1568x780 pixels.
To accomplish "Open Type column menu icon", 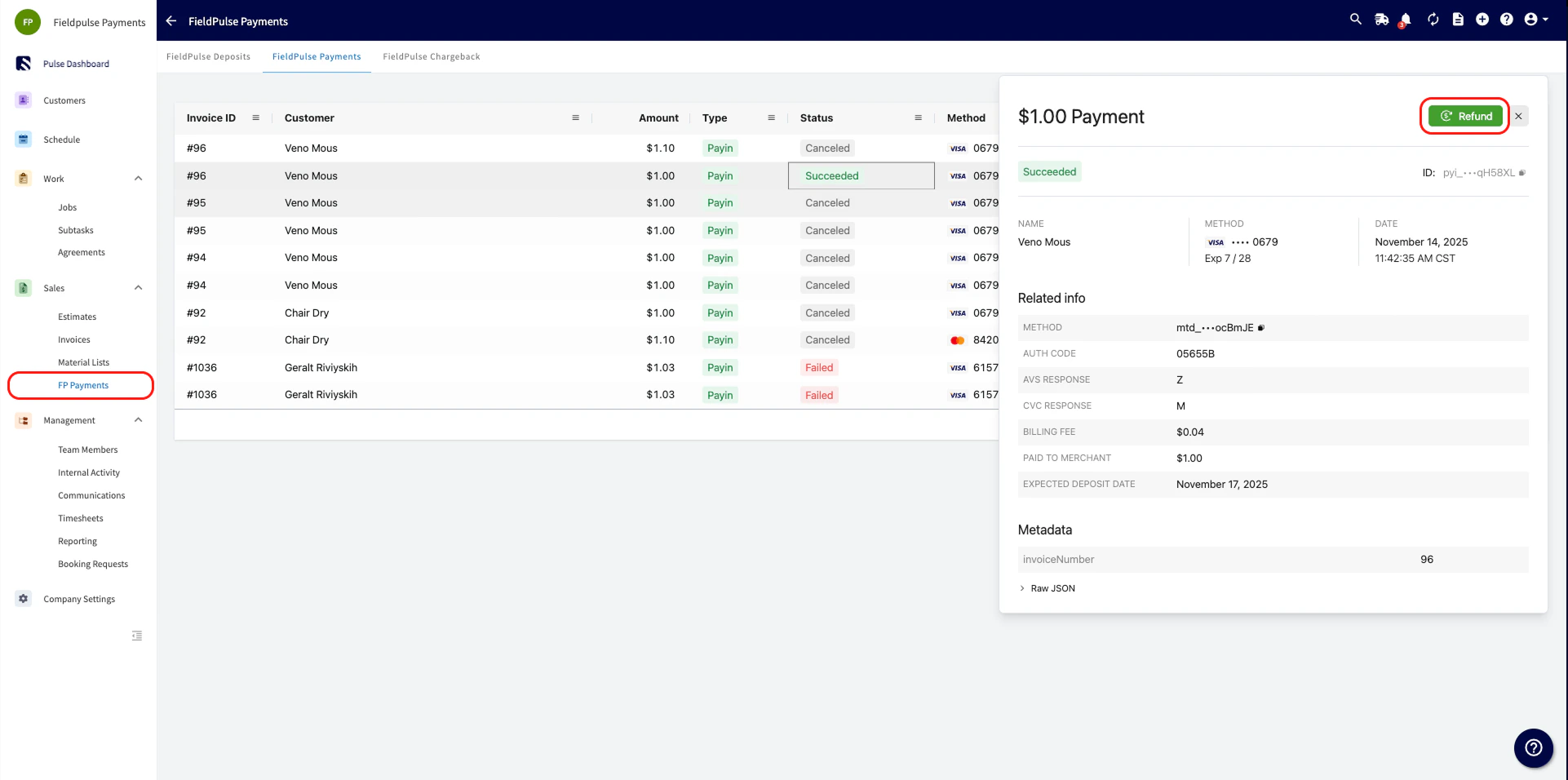I will (x=771, y=117).
